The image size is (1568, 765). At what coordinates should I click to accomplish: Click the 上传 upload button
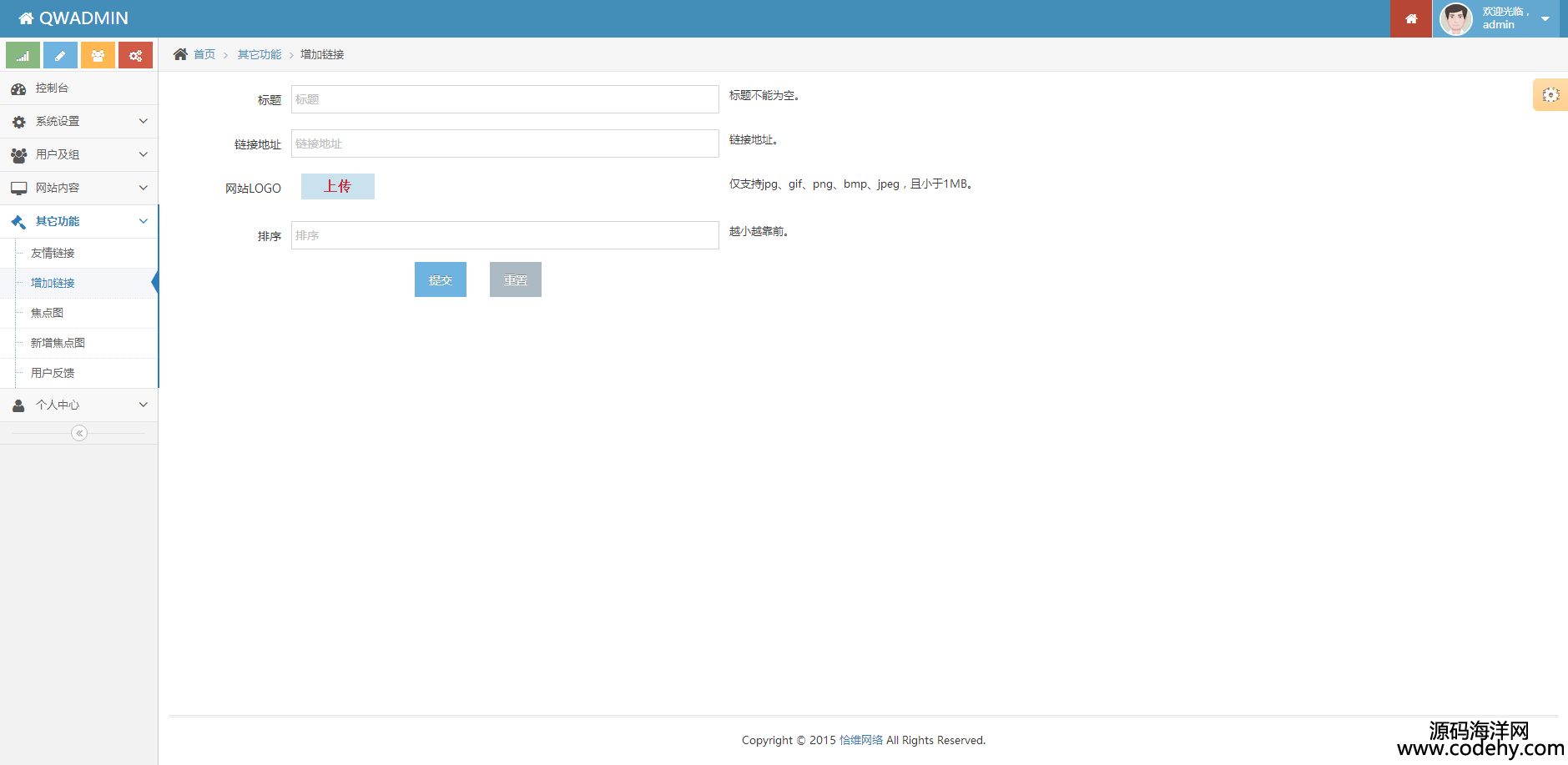click(x=338, y=186)
